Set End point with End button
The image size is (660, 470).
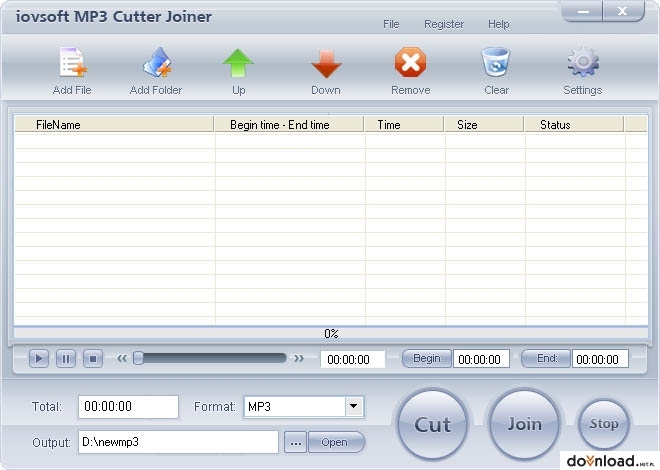(546, 358)
